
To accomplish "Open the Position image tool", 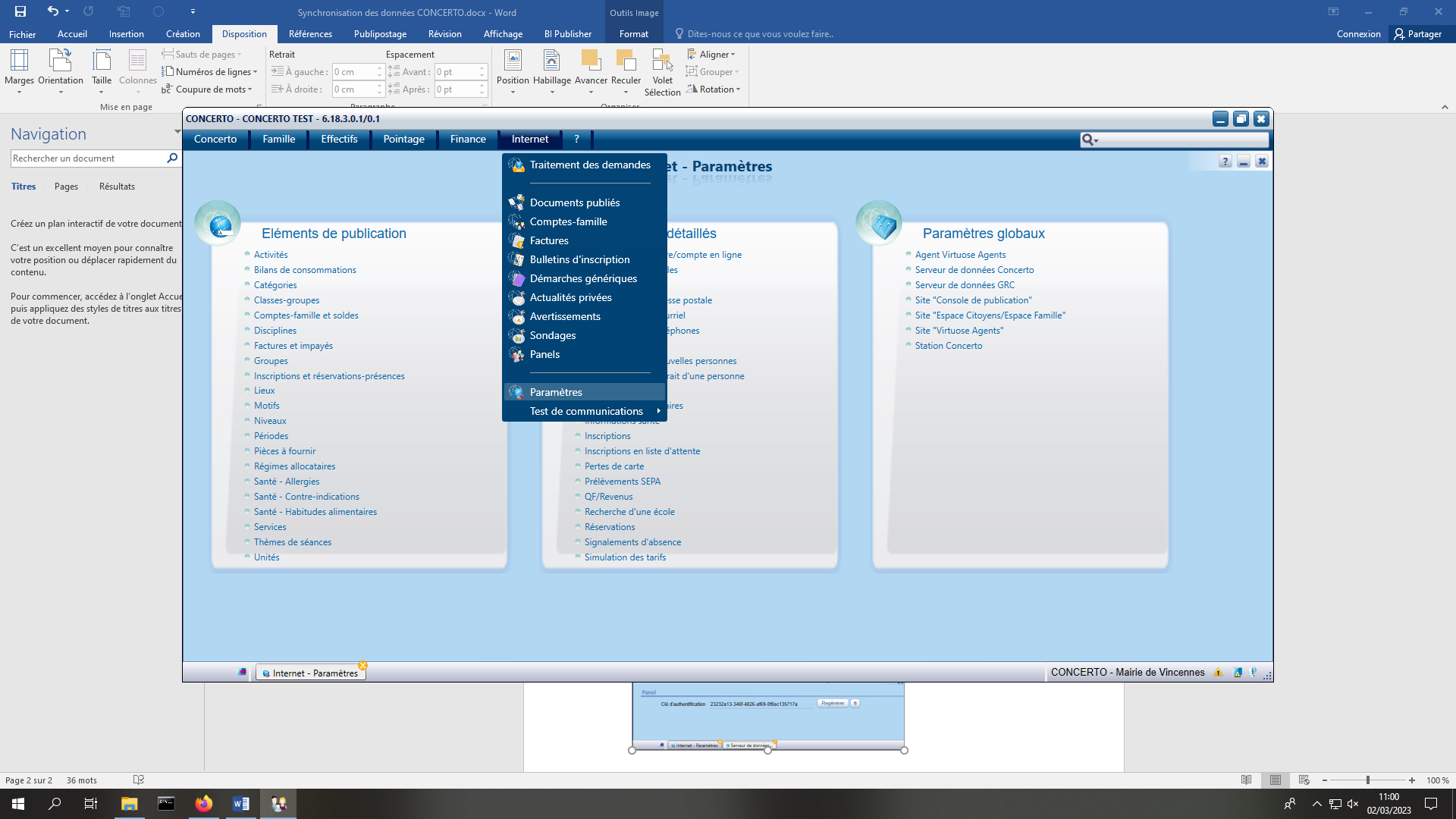I will tap(513, 72).
